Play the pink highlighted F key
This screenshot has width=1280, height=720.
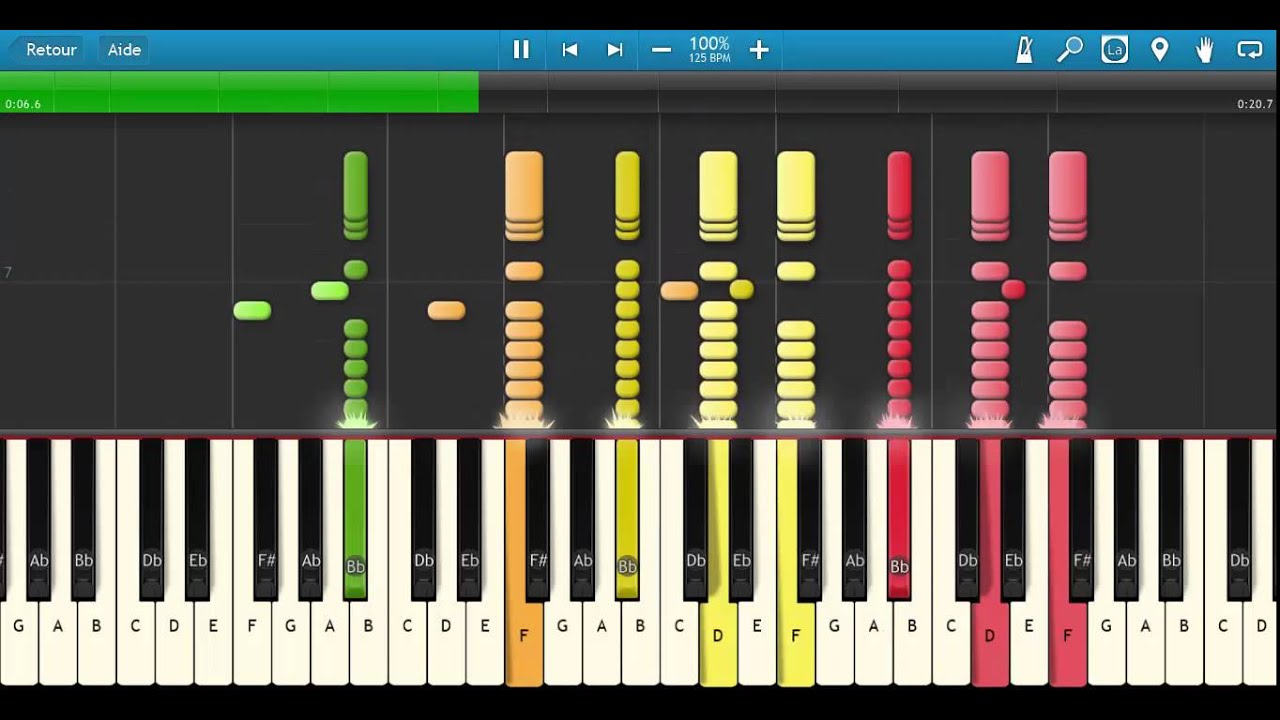(x=1067, y=634)
